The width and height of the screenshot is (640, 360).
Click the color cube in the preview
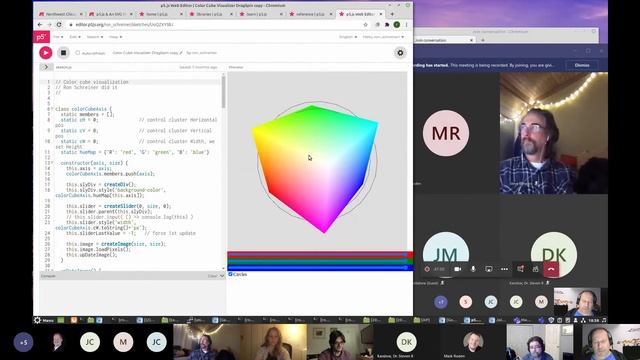coord(315,168)
